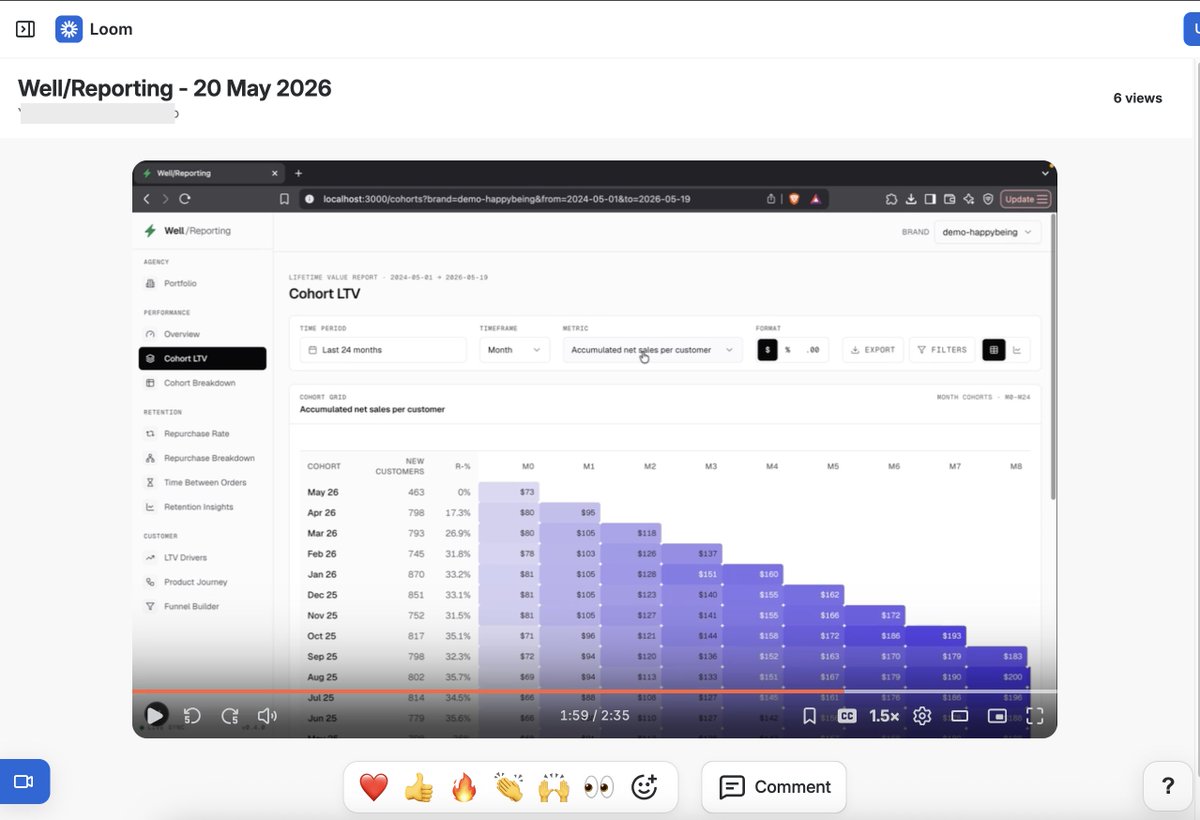Open the FILTERS button
Screen dimensions: 1200x820
[942, 350]
